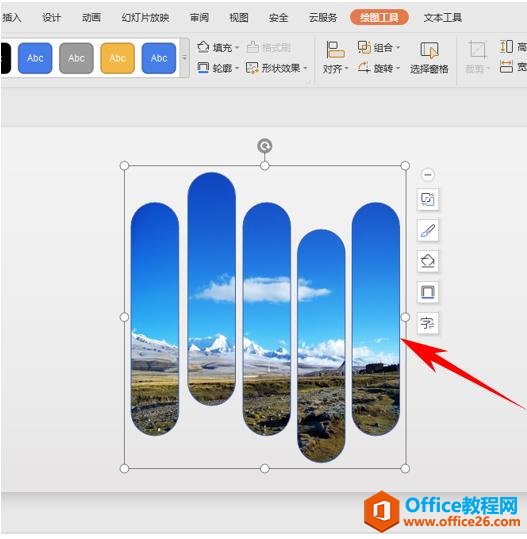Switch to the 设计 tab
Image resolution: width=527 pixels, height=539 pixels.
tap(52, 17)
